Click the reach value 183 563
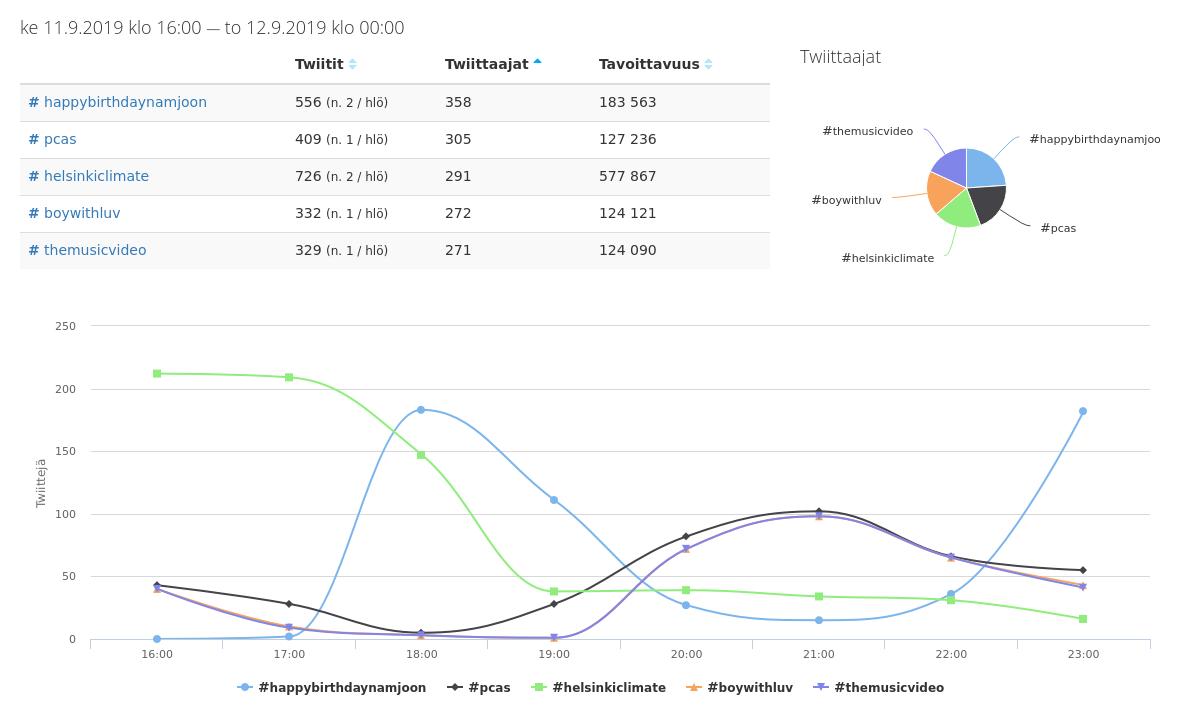This screenshot has width=1180, height=715. click(628, 102)
